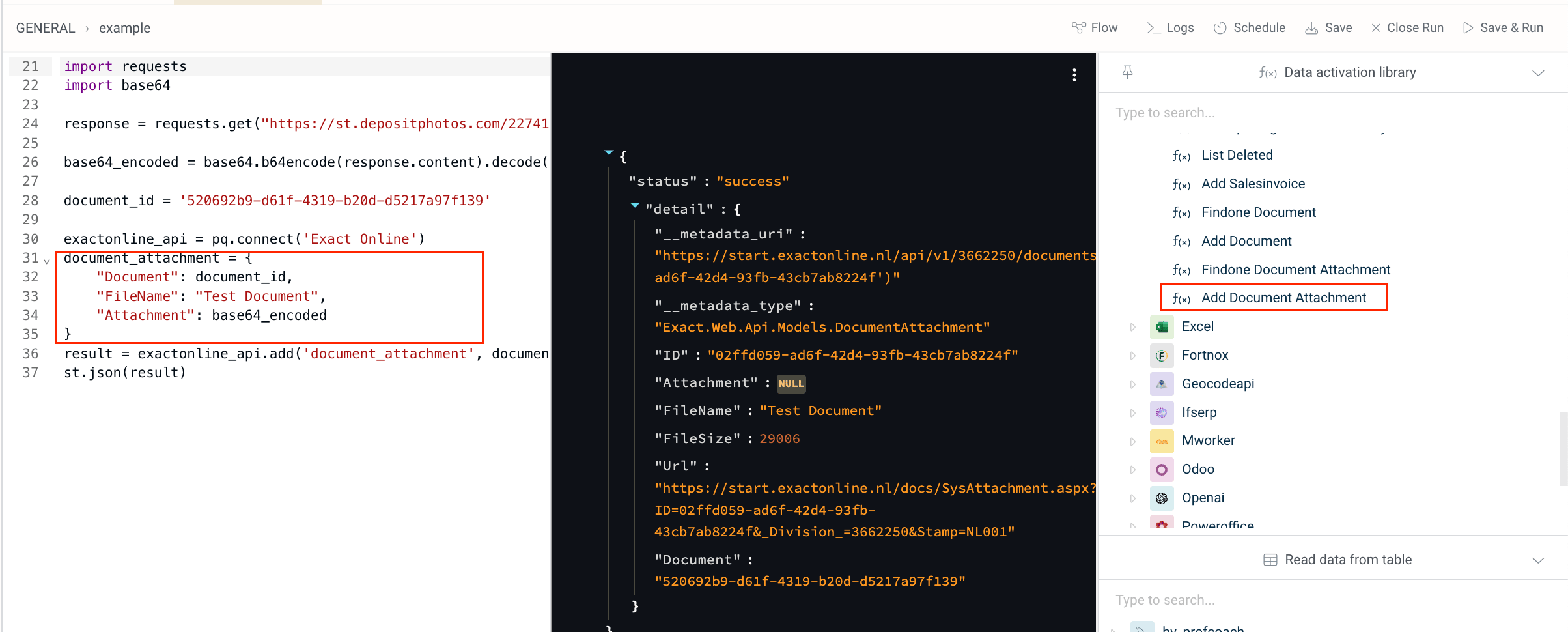
Task: Select the Add Document function
Action: pyautogui.click(x=1246, y=241)
